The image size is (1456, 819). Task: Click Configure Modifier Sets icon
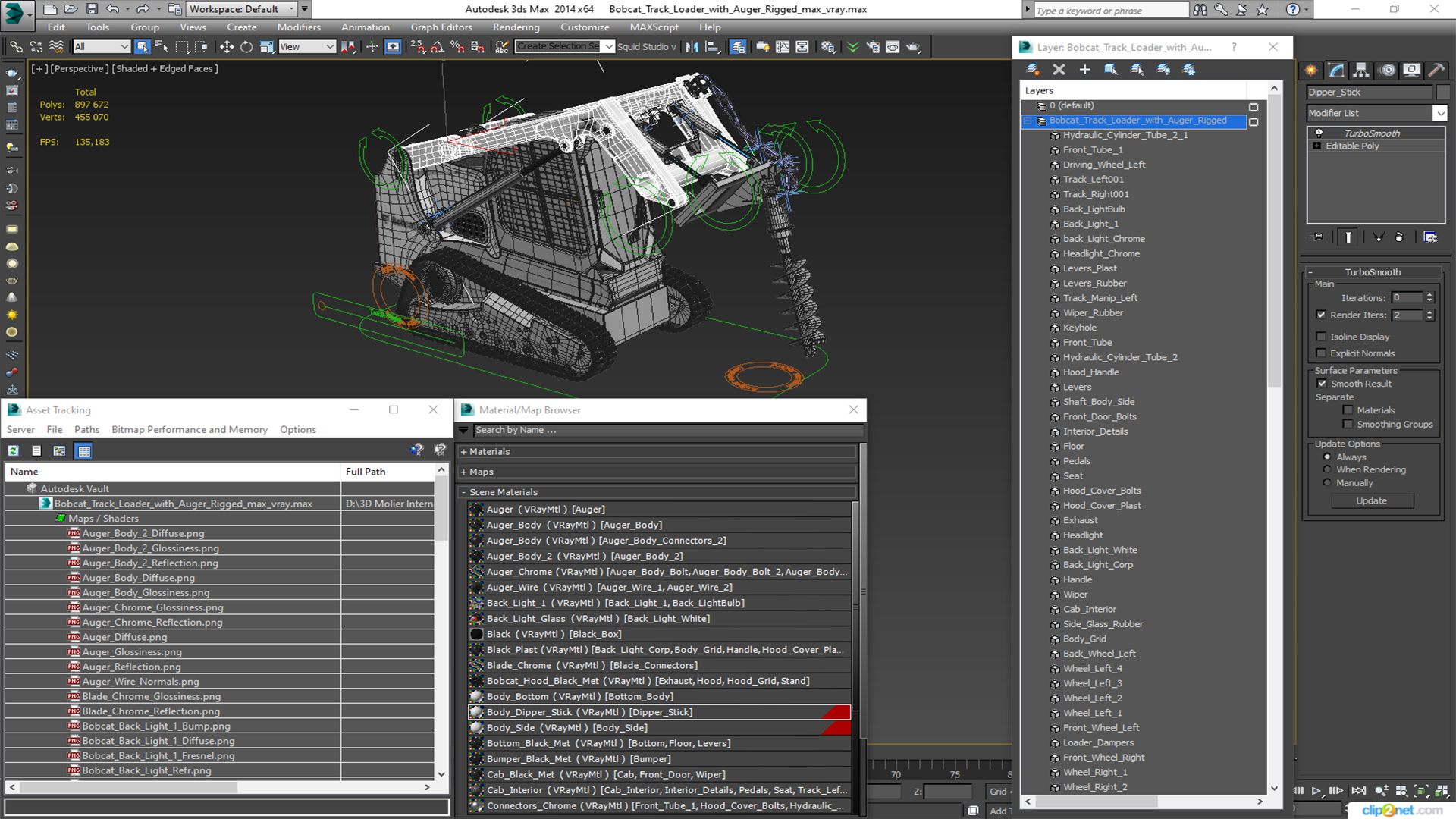(1430, 237)
